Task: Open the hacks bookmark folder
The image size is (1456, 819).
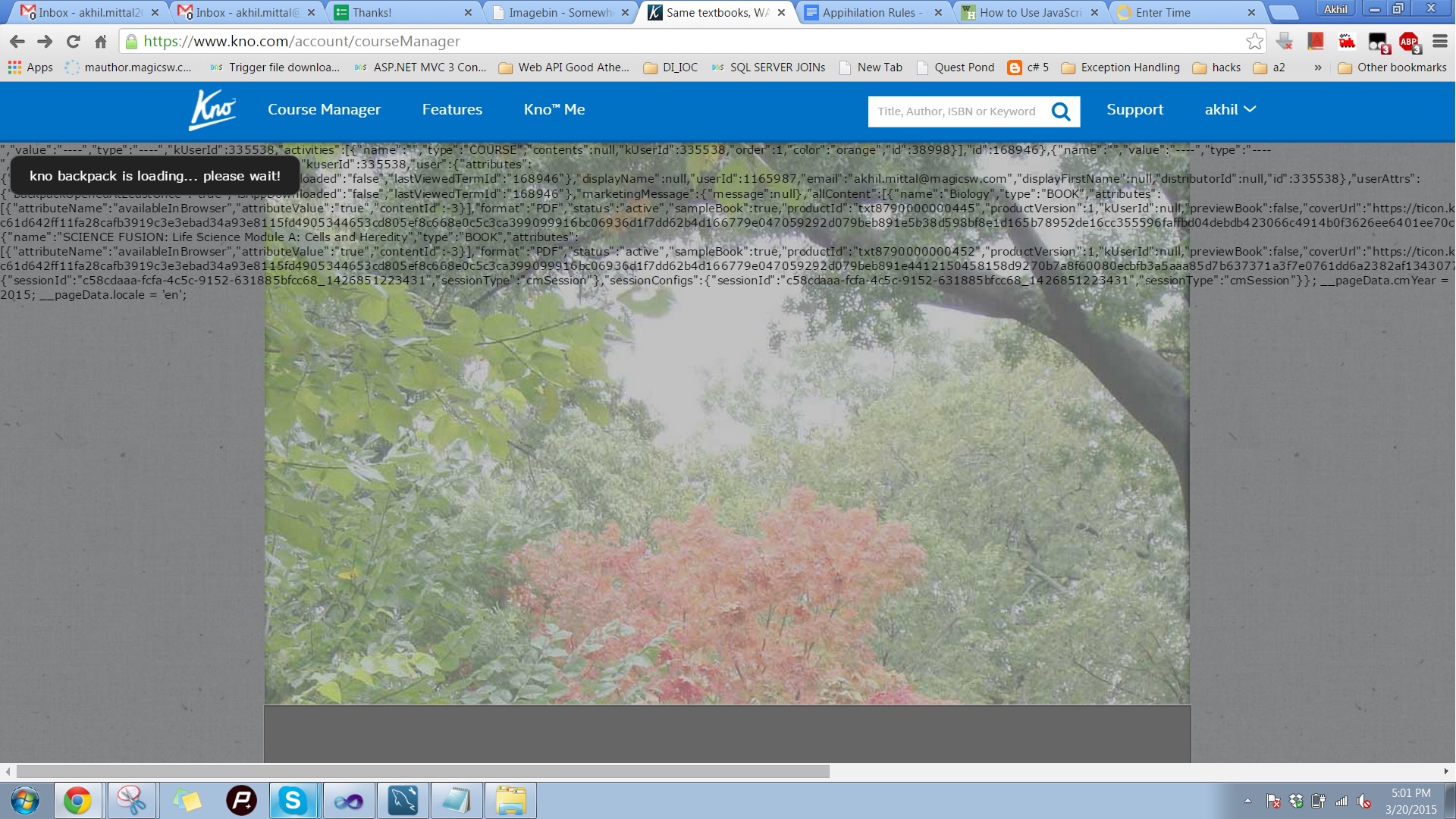Action: tap(1216, 67)
